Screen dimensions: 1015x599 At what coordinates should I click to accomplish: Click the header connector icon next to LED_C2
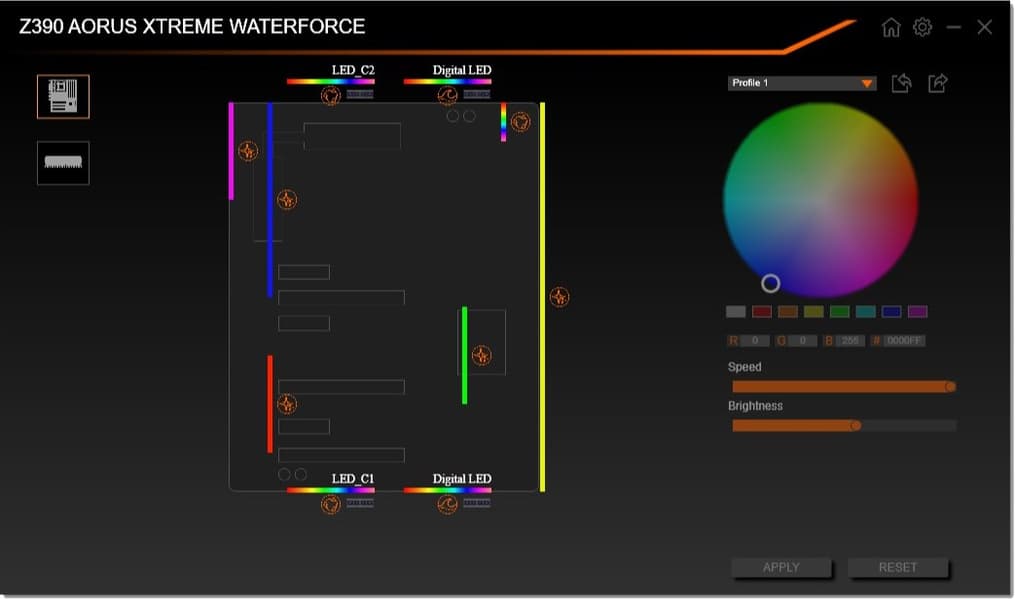coord(360,94)
